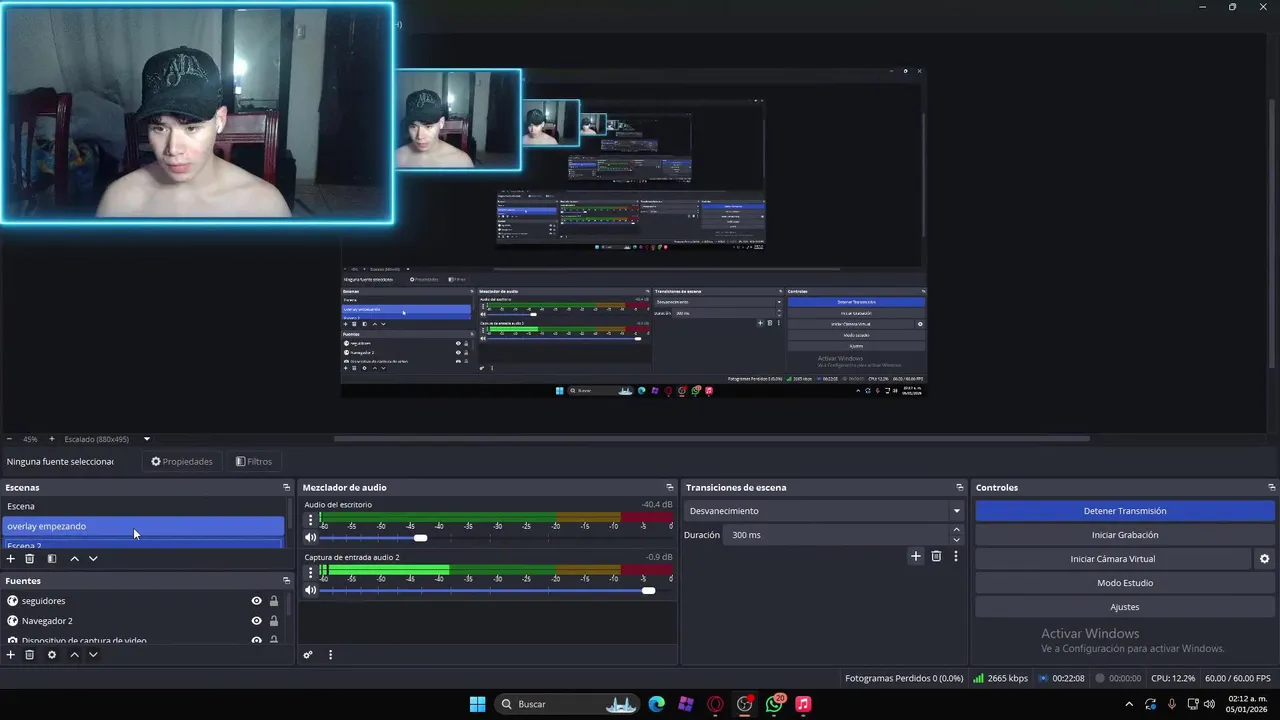Viewport: 1280px width, 720px height.
Task: Adjust Captura de entrada audio 2 volume slider
Action: (x=648, y=590)
